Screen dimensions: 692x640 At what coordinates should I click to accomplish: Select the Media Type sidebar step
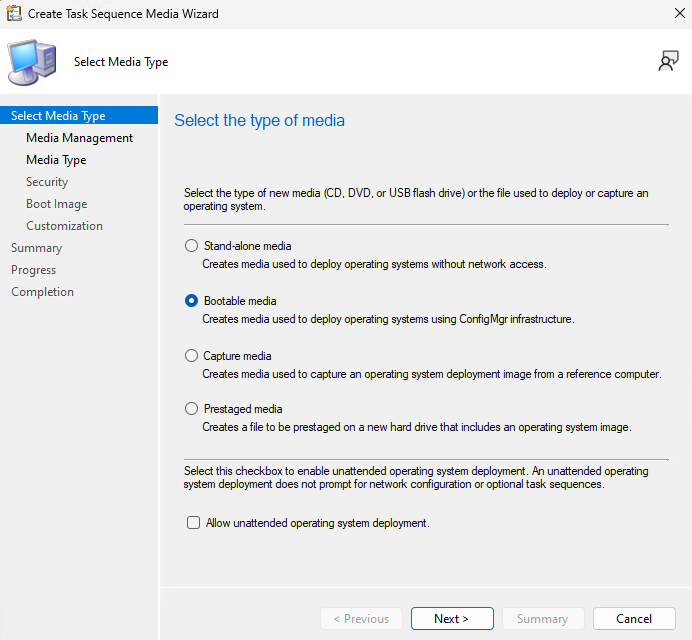pyautogui.click(x=56, y=160)
